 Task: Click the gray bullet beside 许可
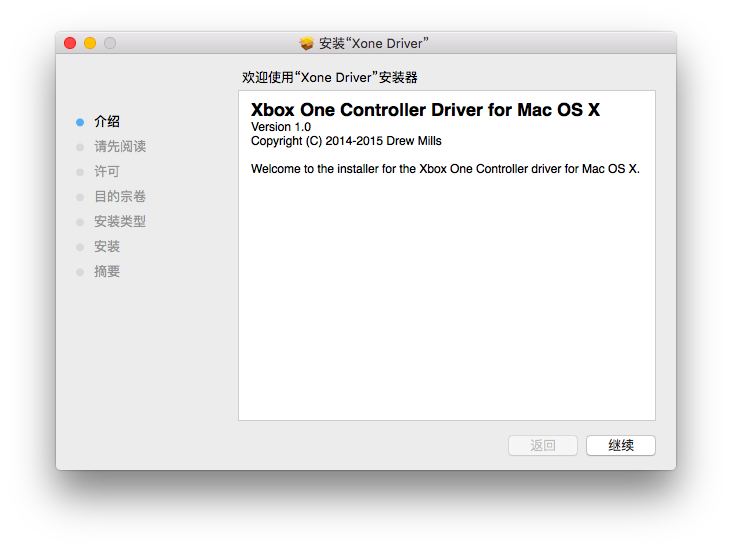pyautogui.click(x=80, y=172)
